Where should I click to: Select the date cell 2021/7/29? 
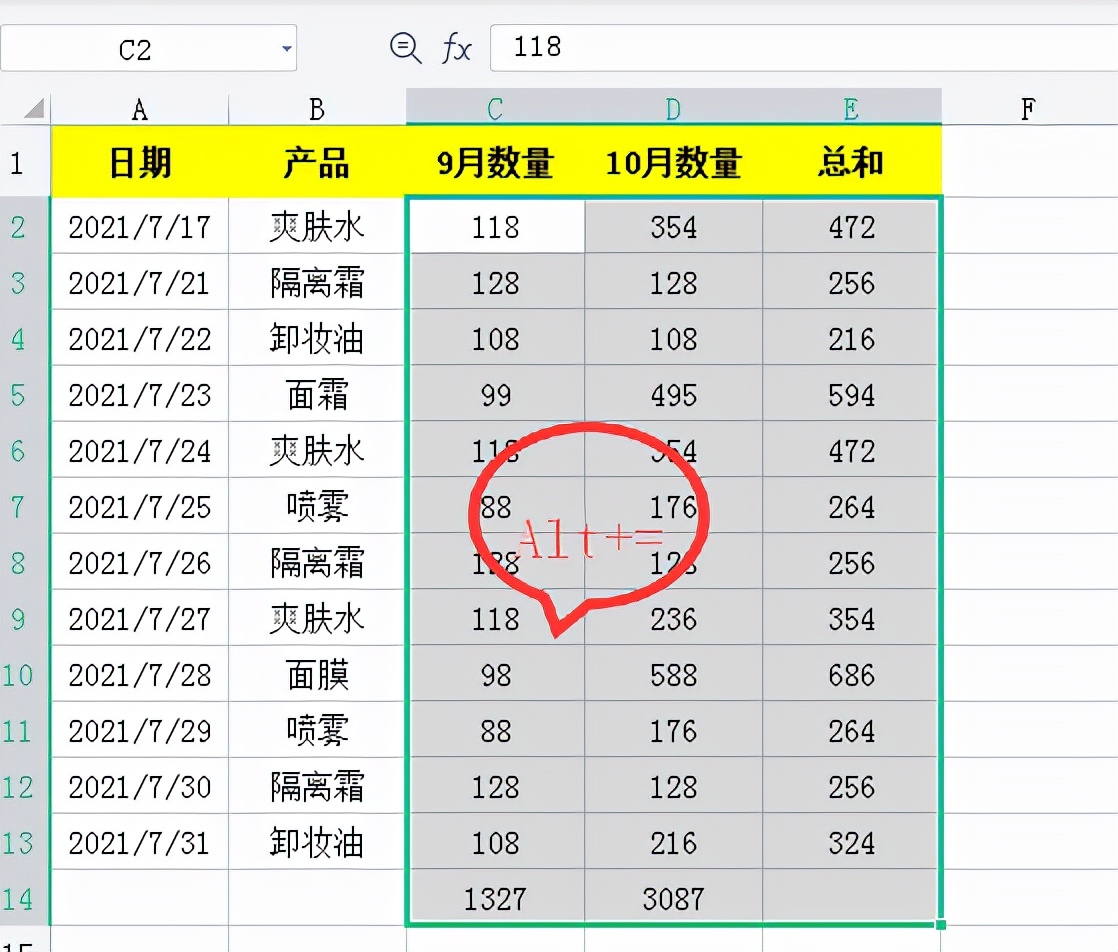(x=140, y=730)
